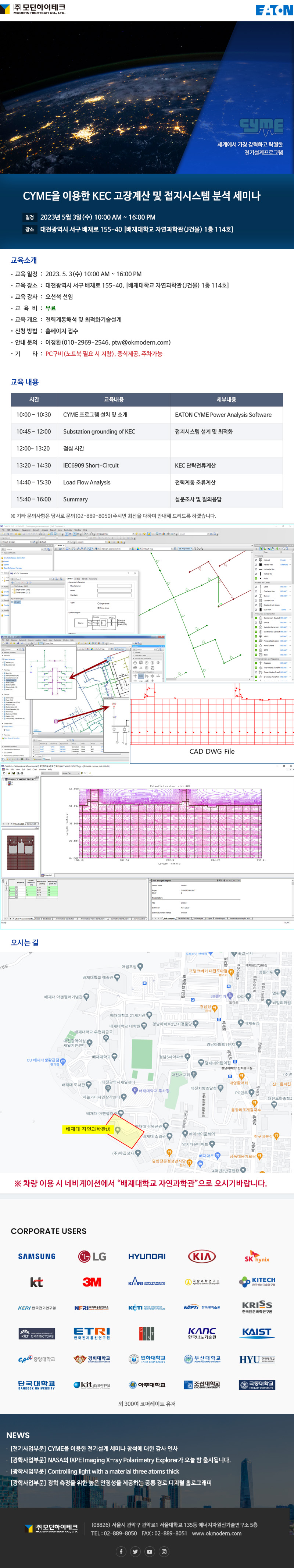Click the KRISS corporate user logo
294x1568 pixels.
point(257,1308)
